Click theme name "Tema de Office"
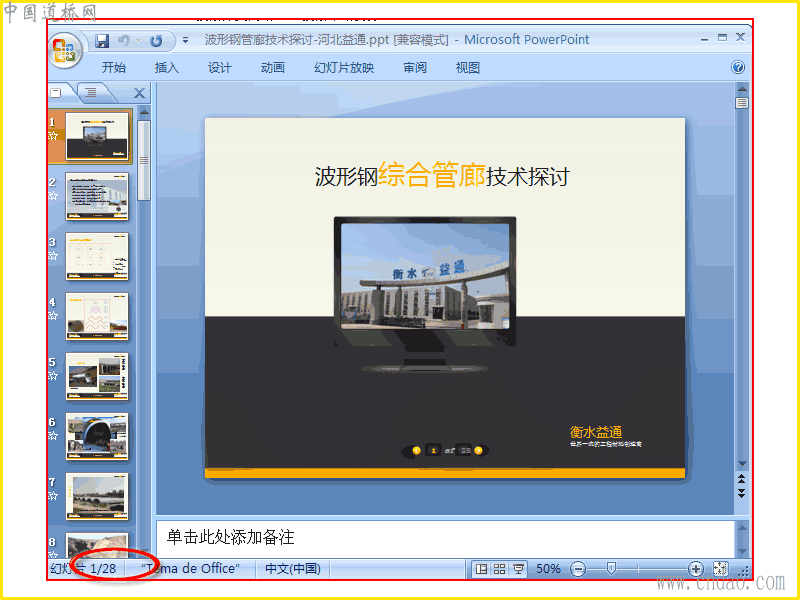800x600 pixels. (190, 568)
